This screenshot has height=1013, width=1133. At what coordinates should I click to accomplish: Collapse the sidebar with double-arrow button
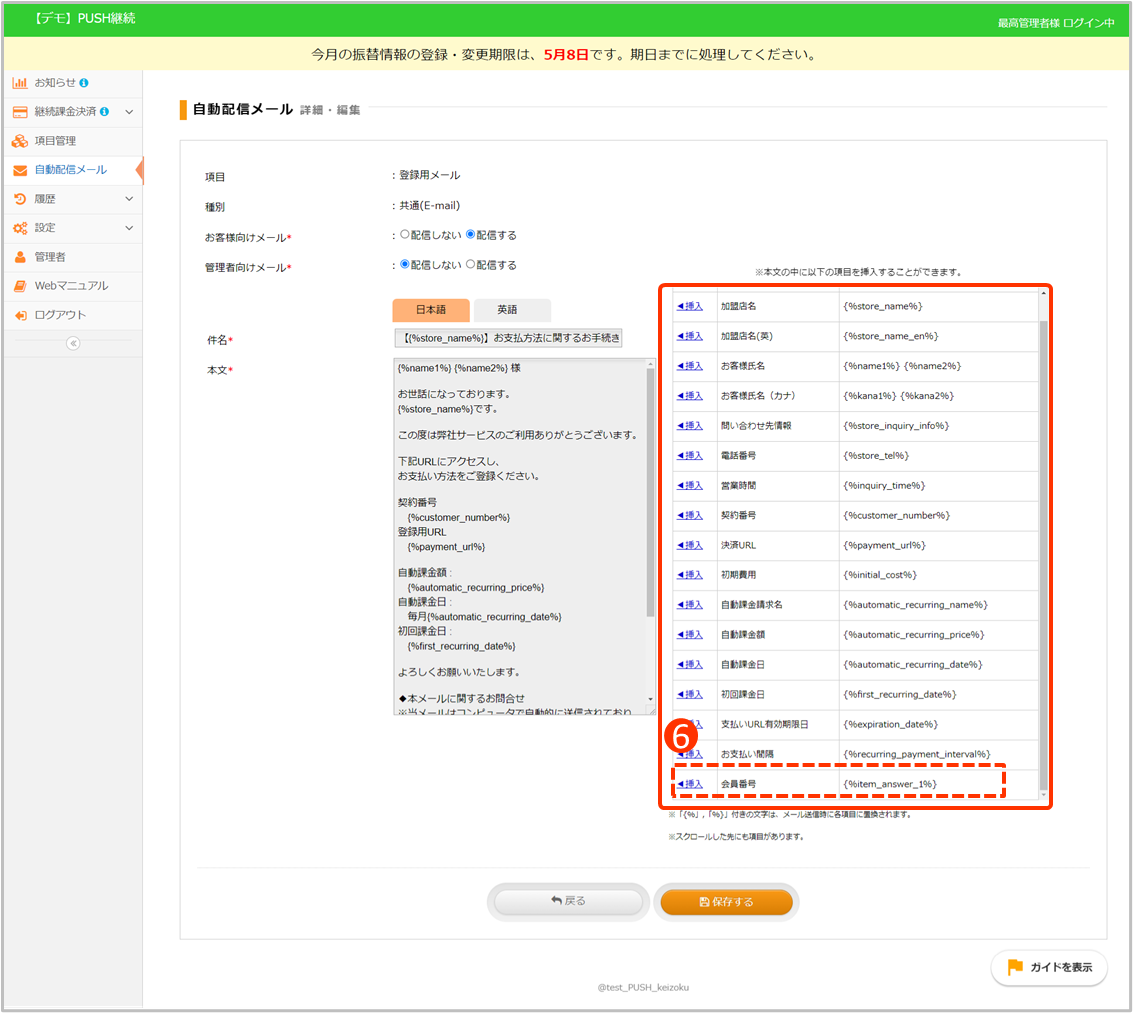[72, 343]
